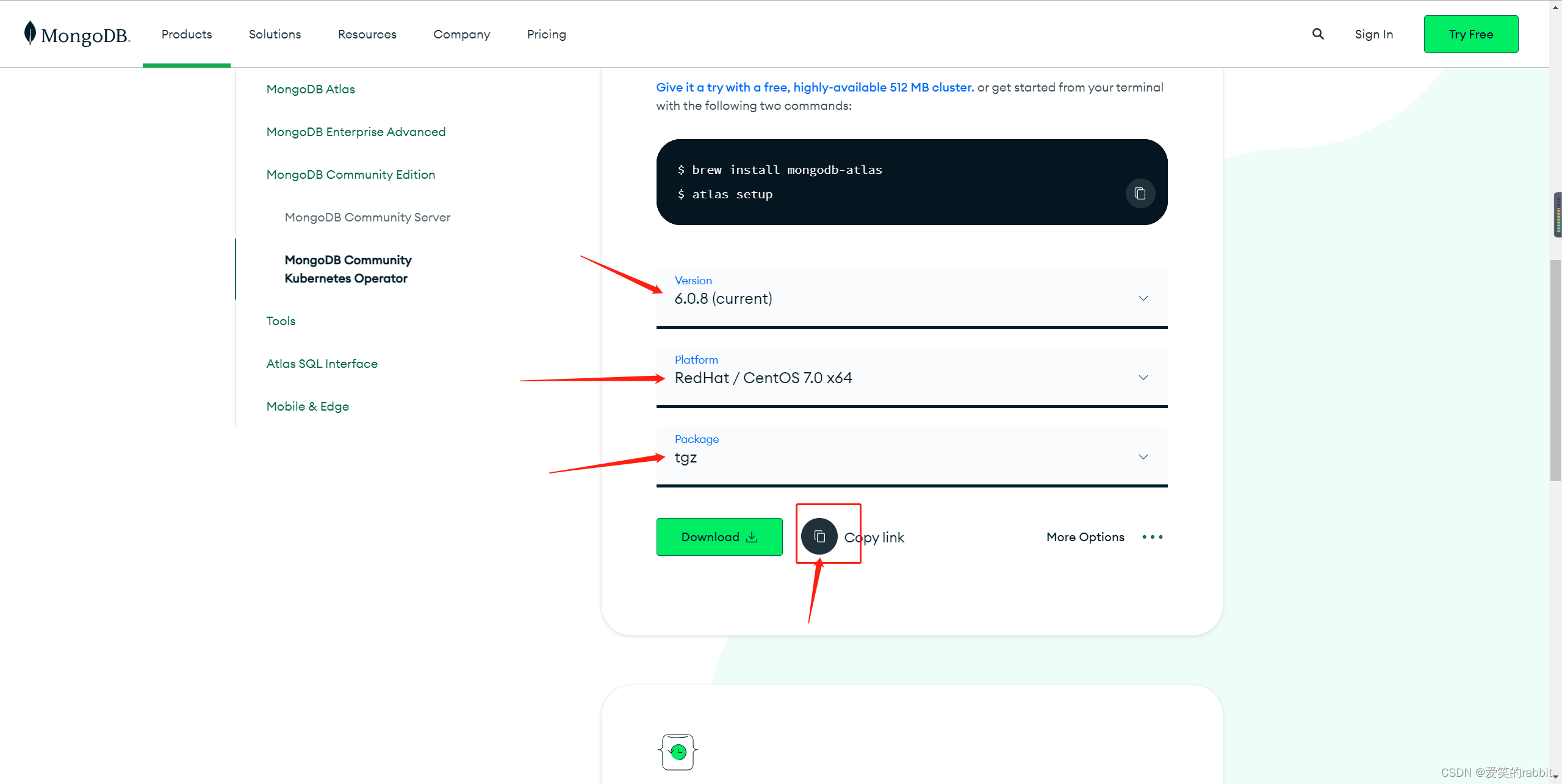Viewport: 1562px width, 784px height.
Task: Click the MongoDB leaf logo
Action: coord(30,34)
